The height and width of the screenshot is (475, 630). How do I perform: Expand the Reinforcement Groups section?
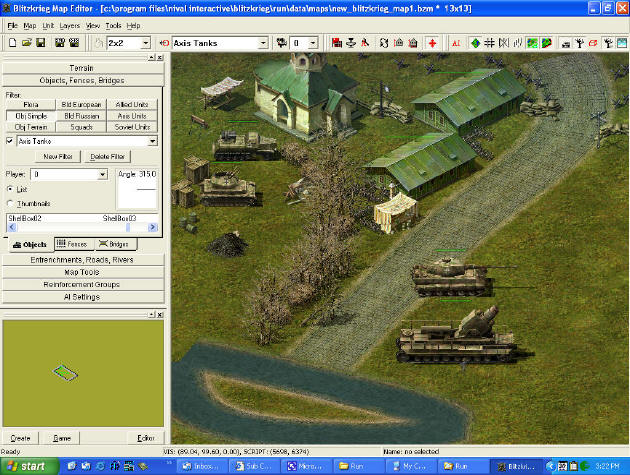[x=83, y=285]
